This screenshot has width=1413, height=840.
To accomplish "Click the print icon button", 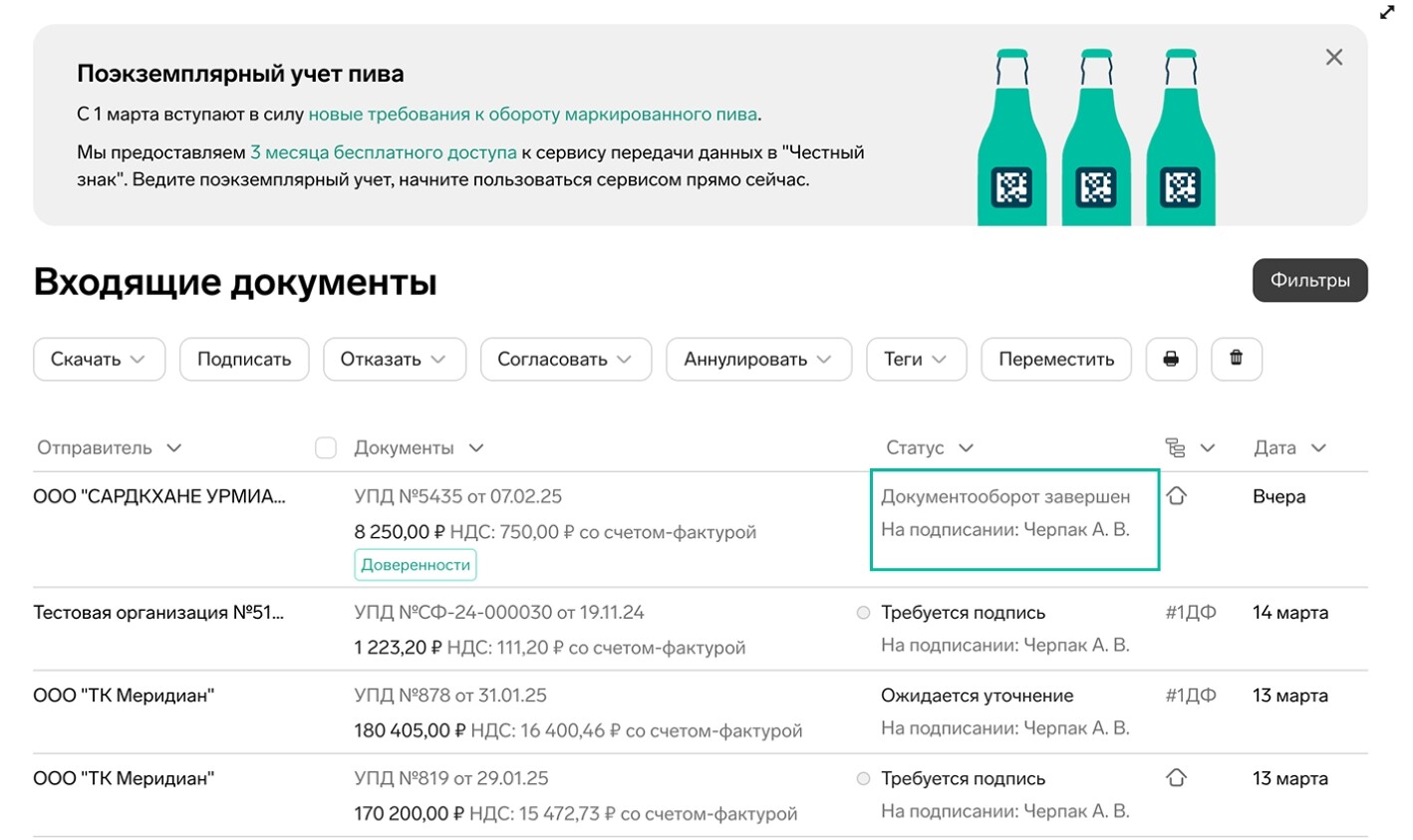I will click(1171, 359).
